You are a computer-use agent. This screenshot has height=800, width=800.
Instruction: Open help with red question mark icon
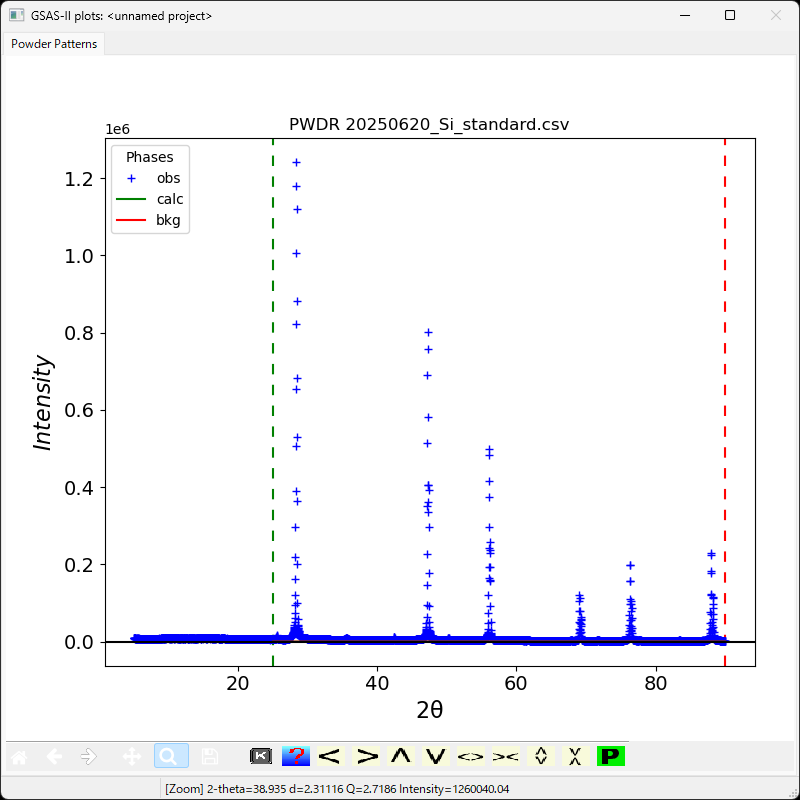(295, 756)
